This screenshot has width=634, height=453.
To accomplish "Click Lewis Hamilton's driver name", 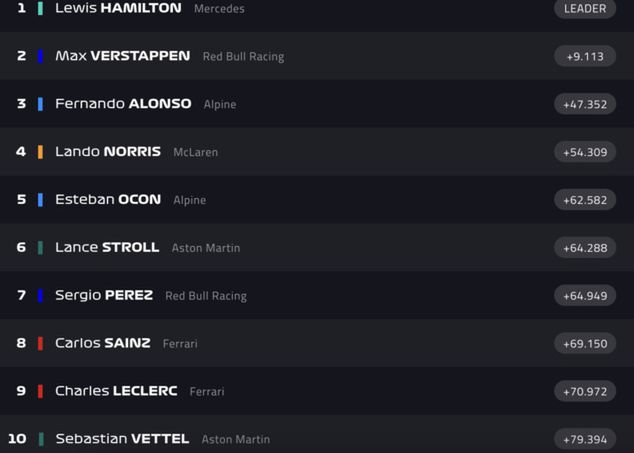I will pyautogui.click(x=118, y=8).
